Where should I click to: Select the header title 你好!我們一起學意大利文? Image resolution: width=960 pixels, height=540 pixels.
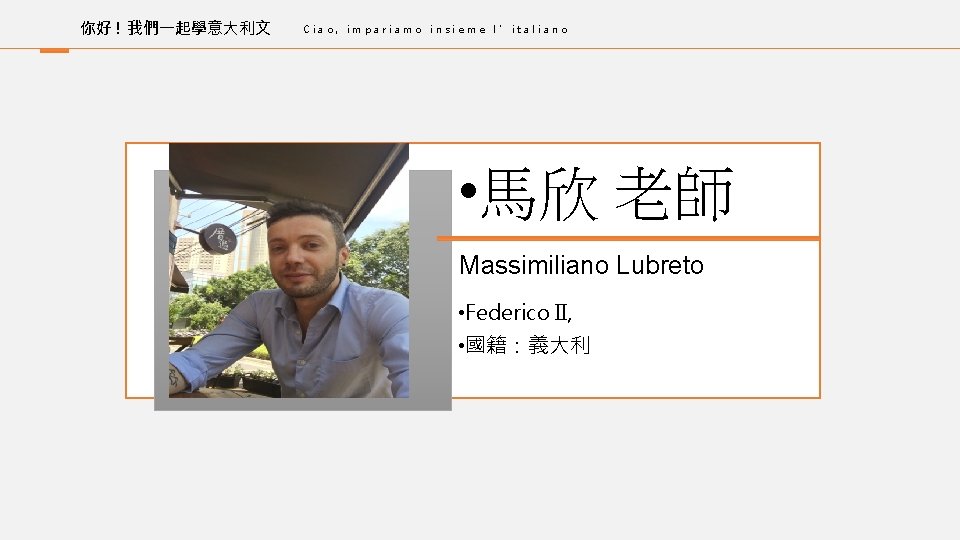176,28
